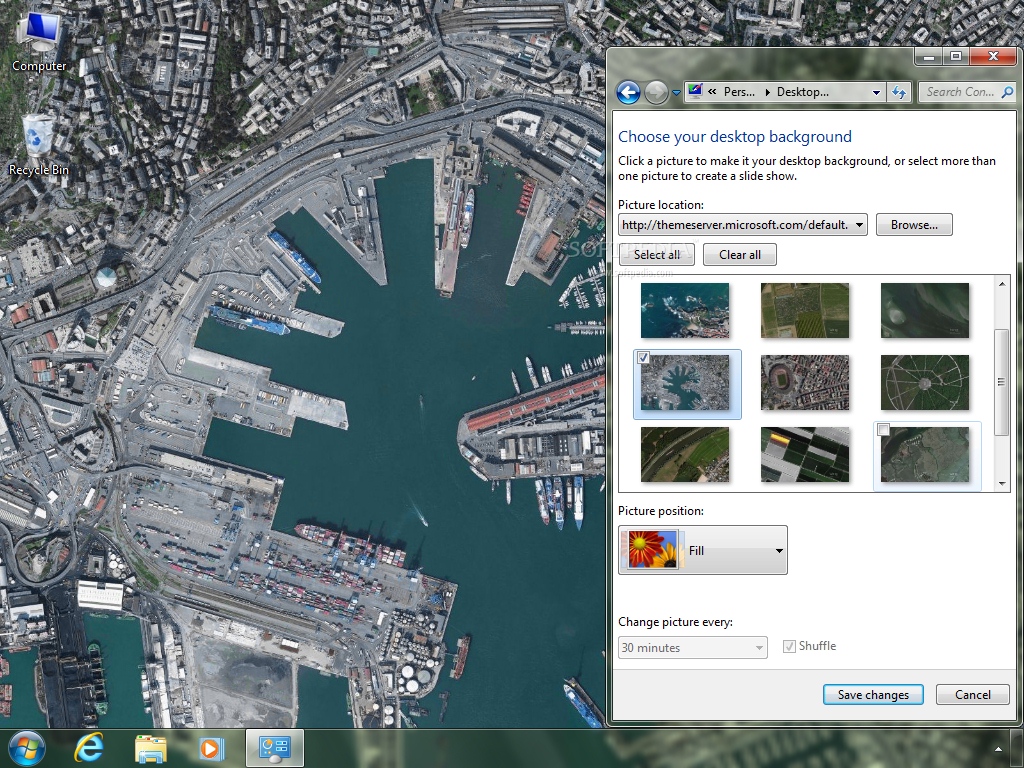
Task: Launch Internet Explorer from the taskbar
Action: [89, 748]
